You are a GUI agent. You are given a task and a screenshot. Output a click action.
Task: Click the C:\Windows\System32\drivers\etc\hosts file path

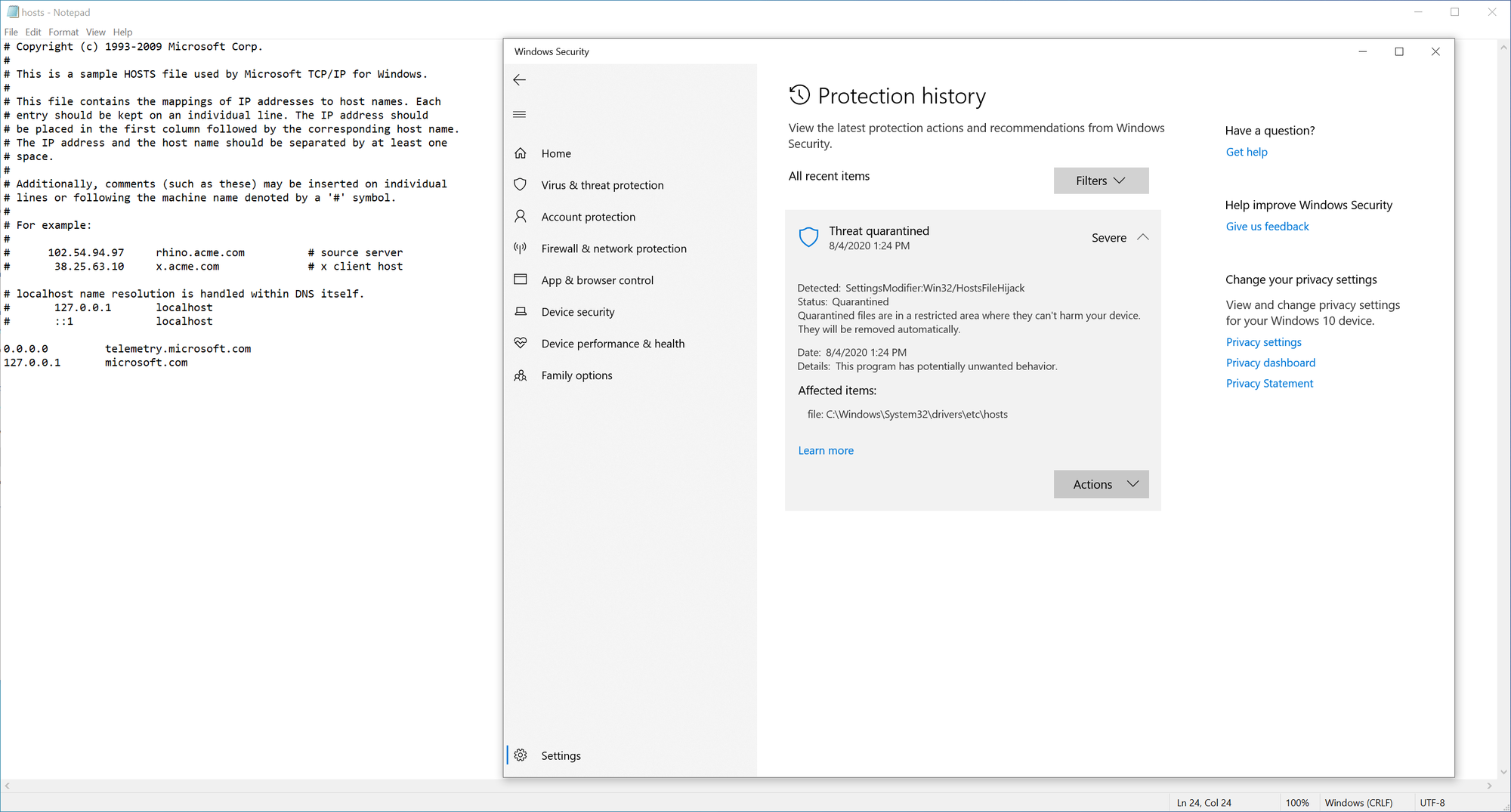916,415
